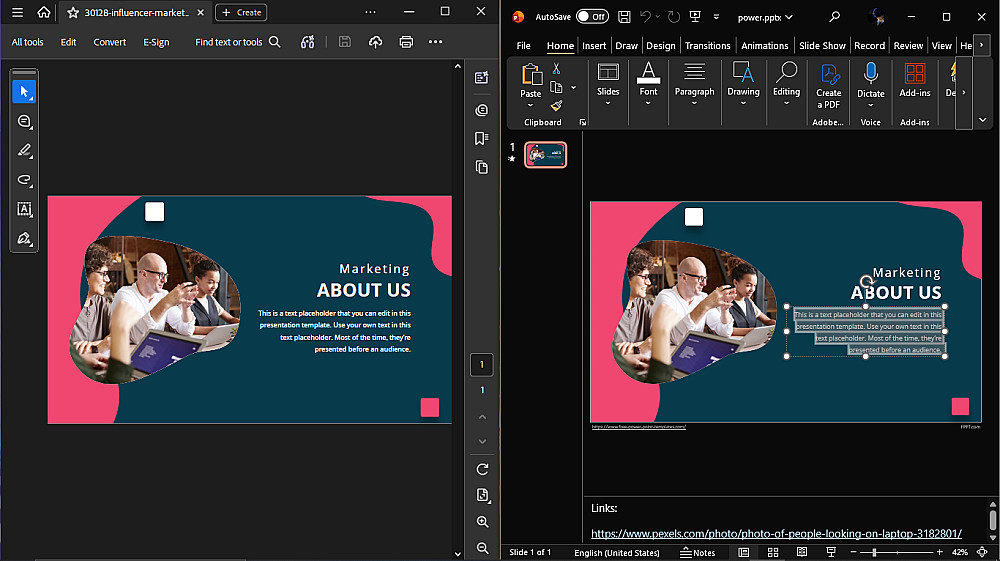Choose the comment tool in Acrobat toolbar
This screenshot has height=561, width=1000.
pos(24,122)
